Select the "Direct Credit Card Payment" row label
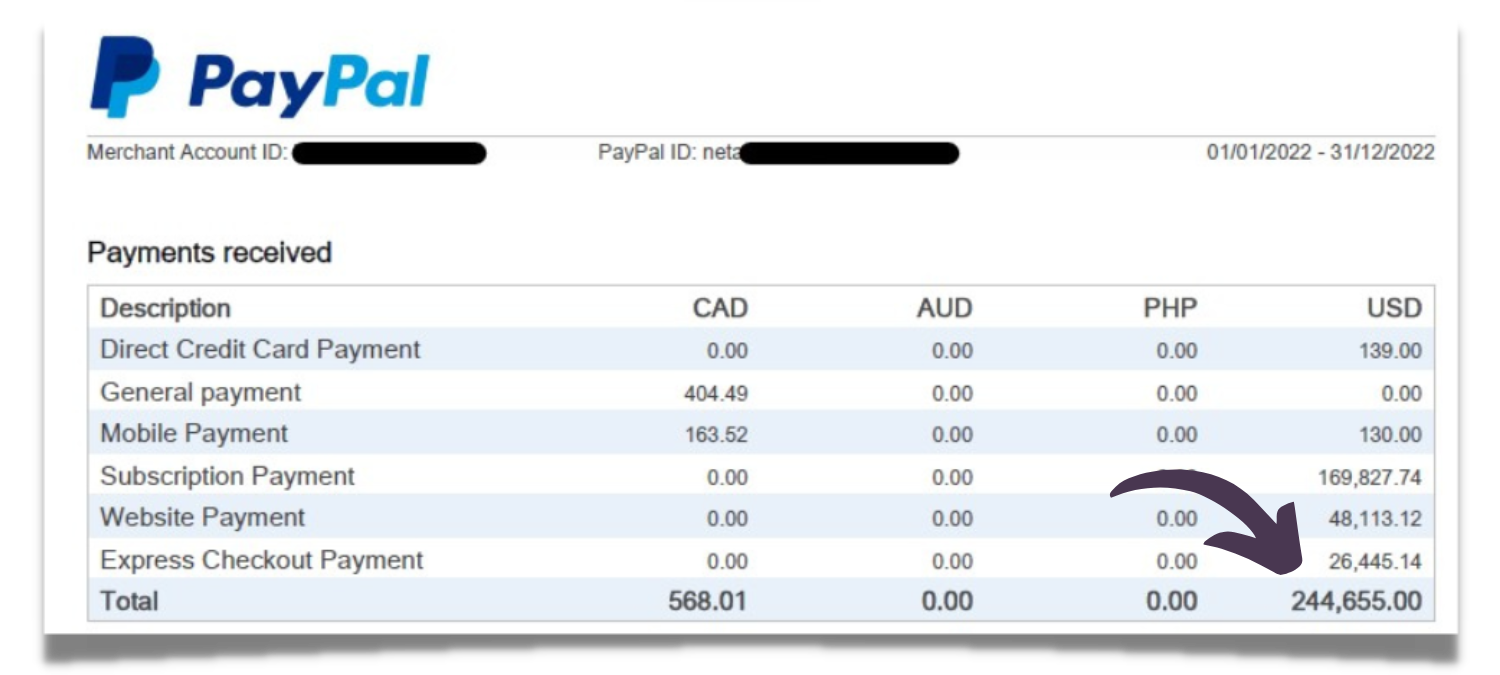The image size is (1500, 675). pos(261,350)
